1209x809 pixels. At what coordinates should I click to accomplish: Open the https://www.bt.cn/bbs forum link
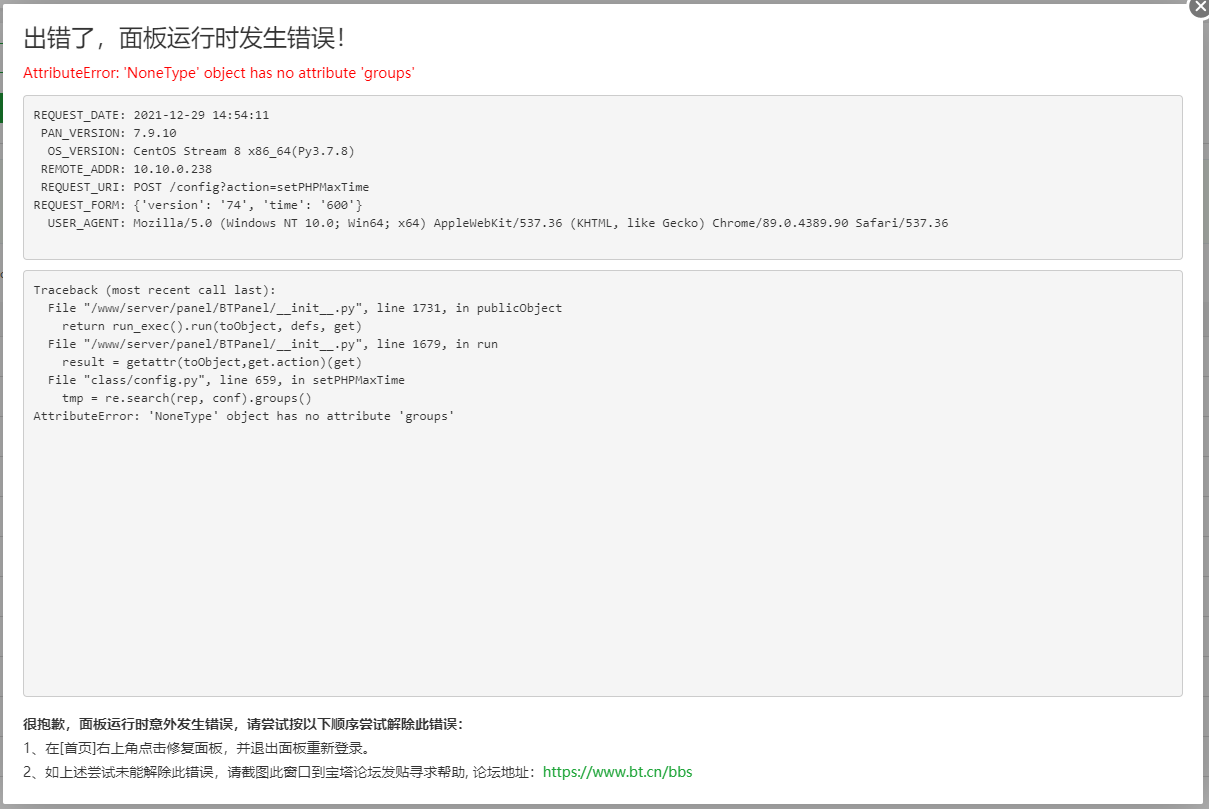pos(617,772)
